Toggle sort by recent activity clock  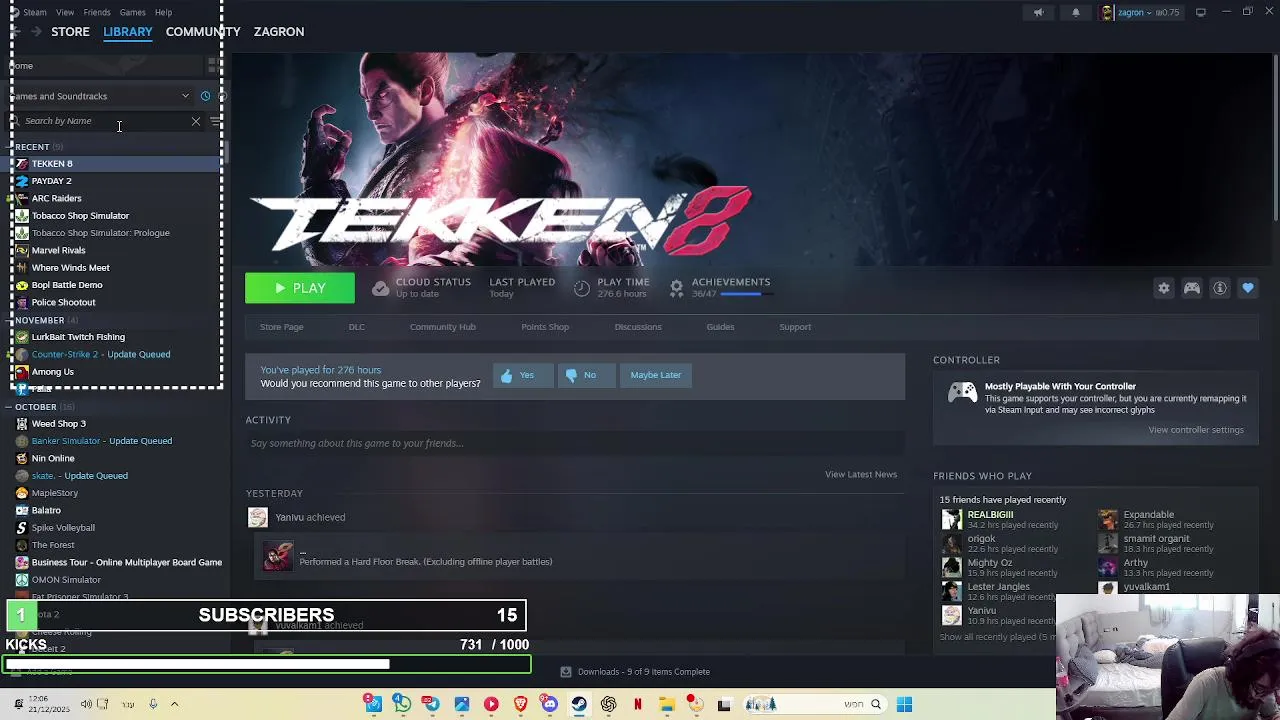click(205, 96)
